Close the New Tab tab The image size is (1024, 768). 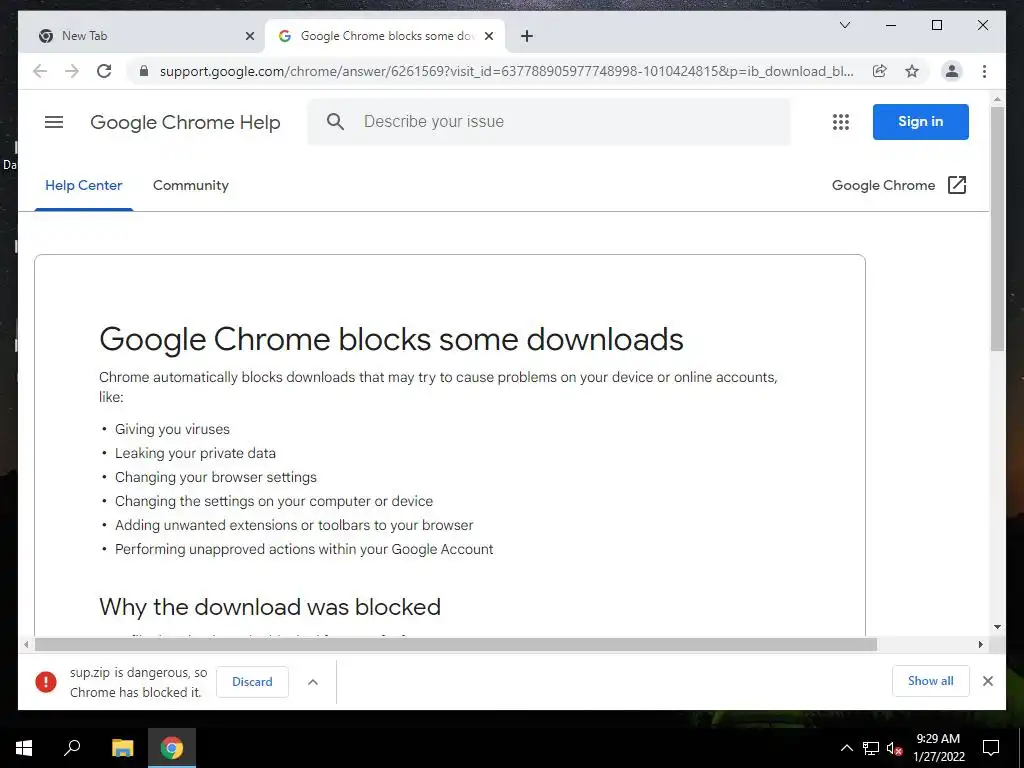[249, 37]
